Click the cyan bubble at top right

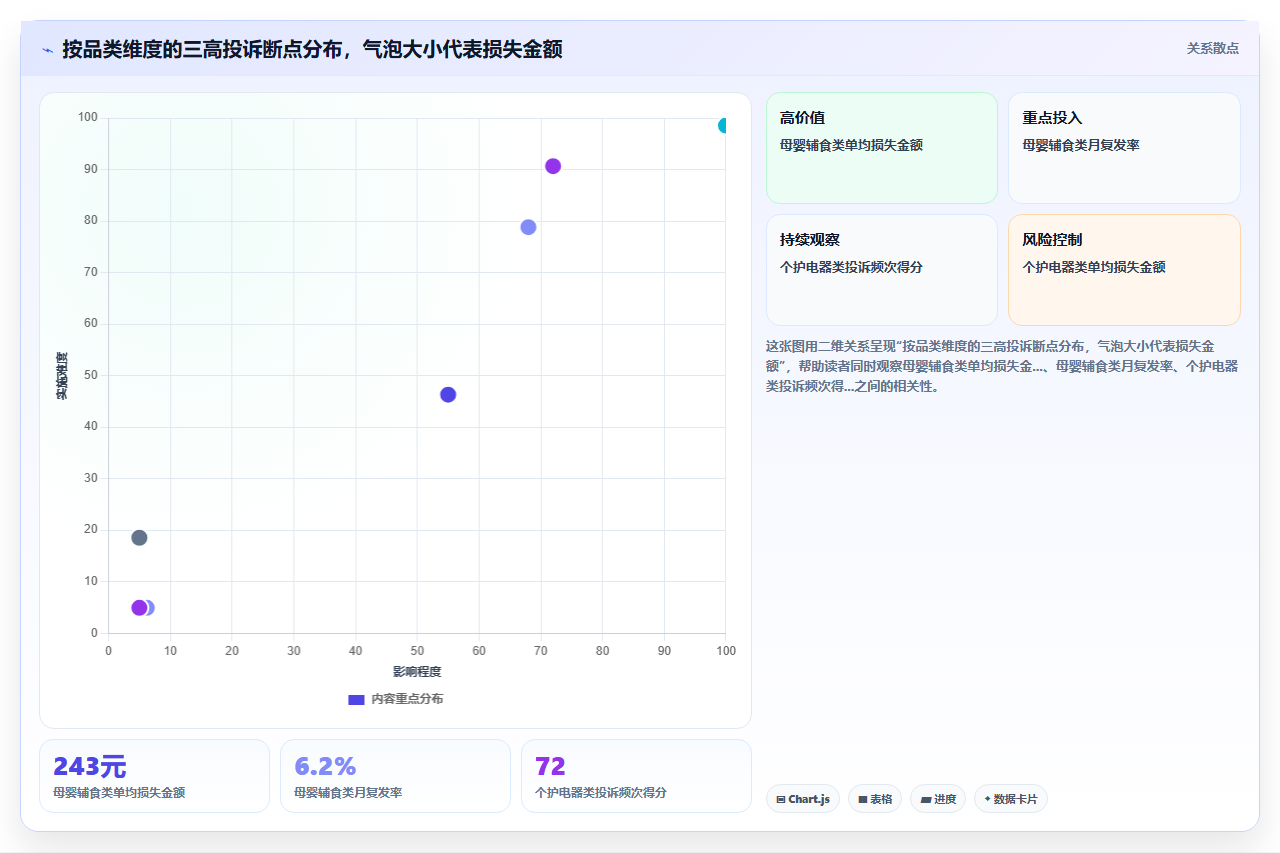(724, 125)
